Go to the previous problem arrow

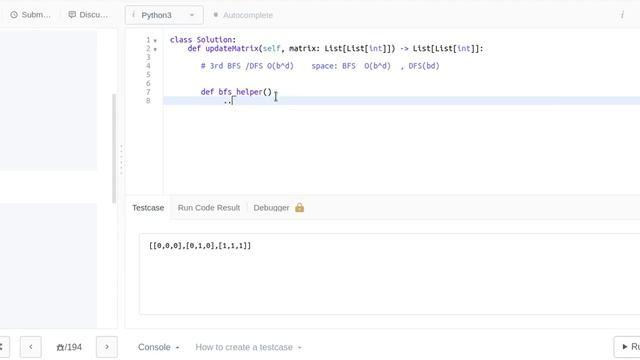31,347
